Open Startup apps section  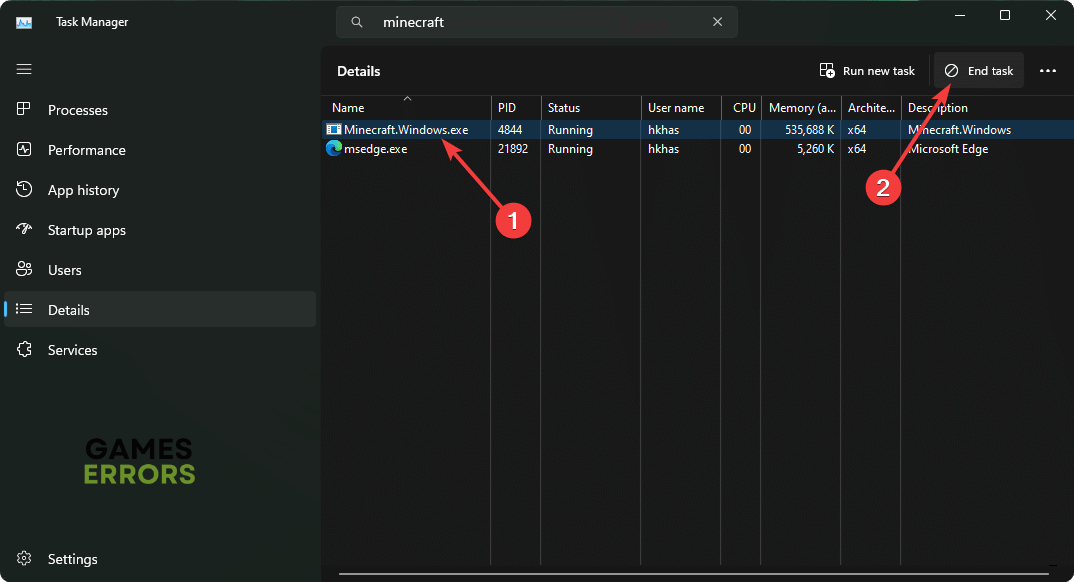pyautogui.click(x=86, y=230)
